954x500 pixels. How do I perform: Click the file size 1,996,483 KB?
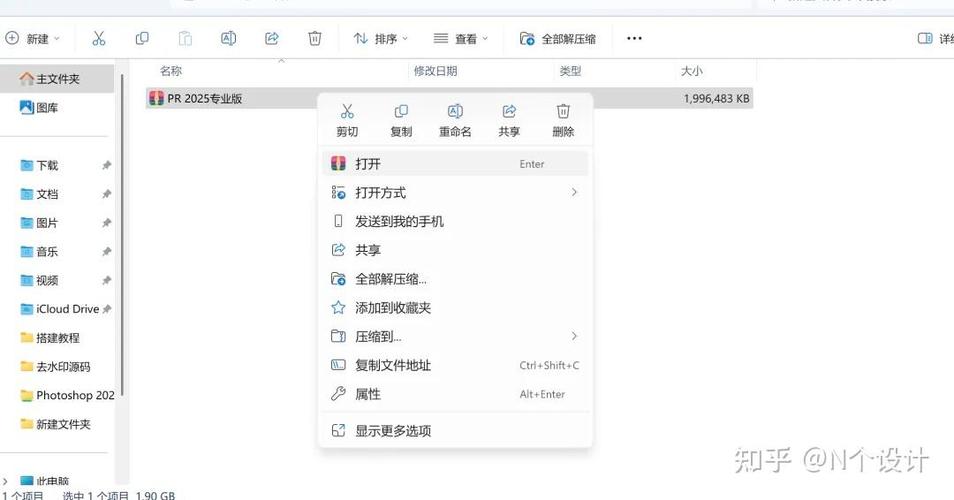[x=716, y=99]
